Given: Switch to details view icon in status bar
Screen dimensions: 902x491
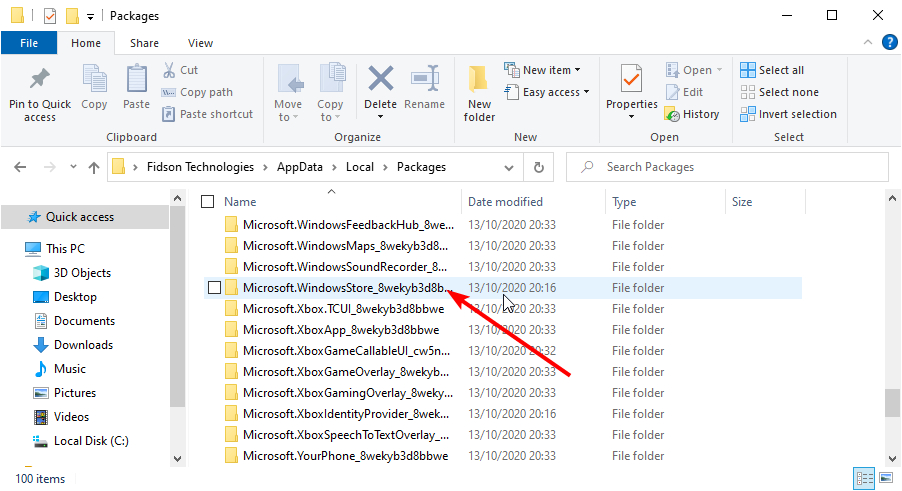Looking at the screenshot, I should pyautogui.click(x=865, y=478).
